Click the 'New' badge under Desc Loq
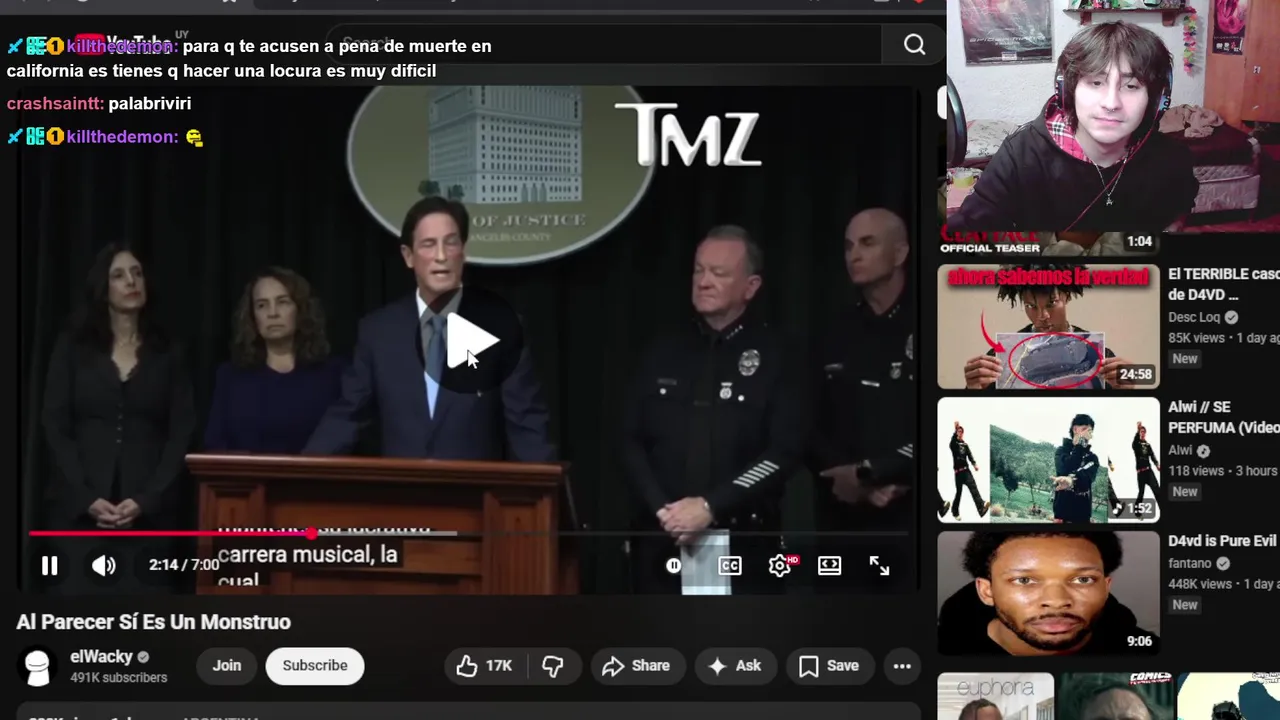Screen dimensions: 1280x720 (1185, 358)
